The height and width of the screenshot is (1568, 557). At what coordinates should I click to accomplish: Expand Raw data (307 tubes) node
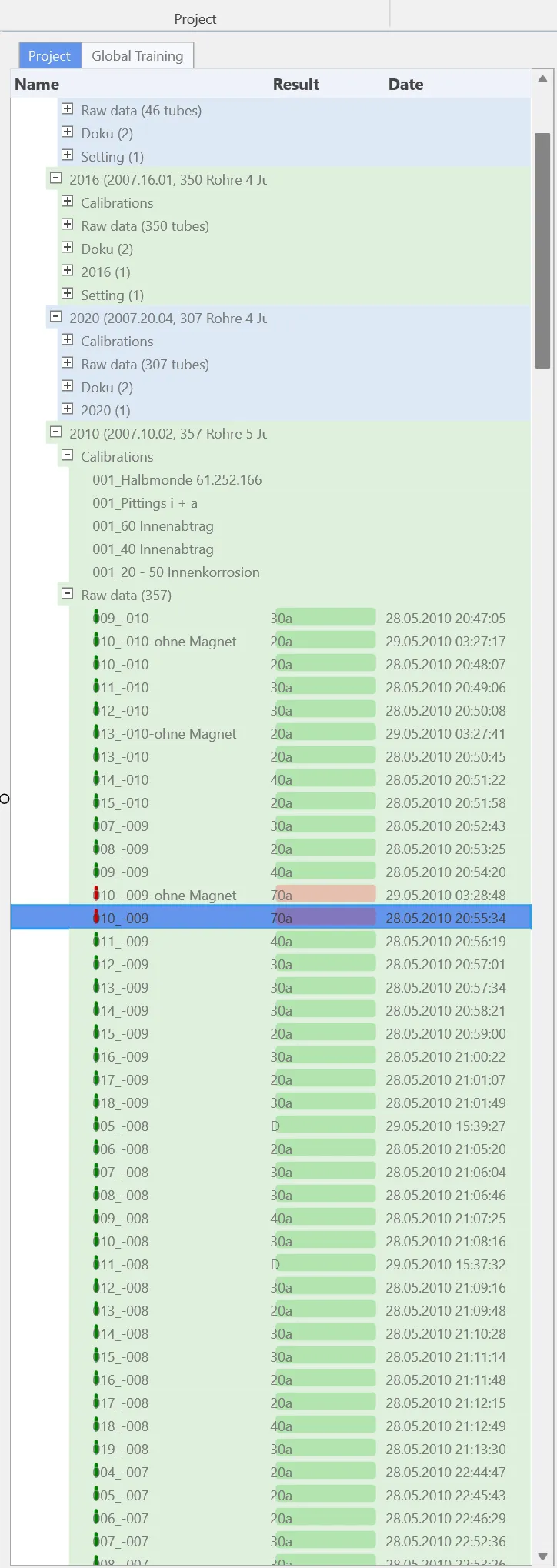point(67,363)
